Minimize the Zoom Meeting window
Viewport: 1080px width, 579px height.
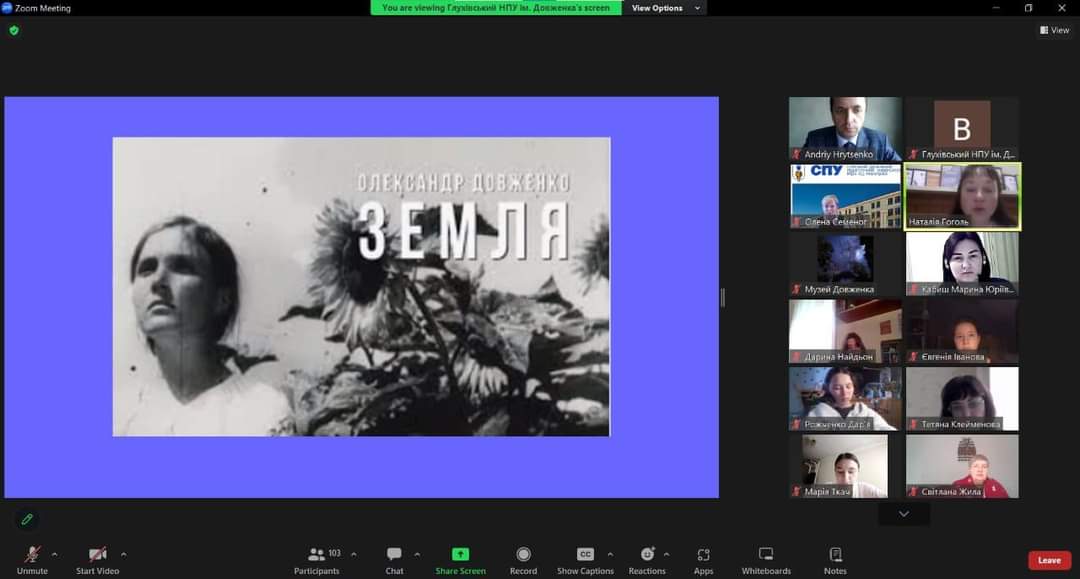(996, 8)
